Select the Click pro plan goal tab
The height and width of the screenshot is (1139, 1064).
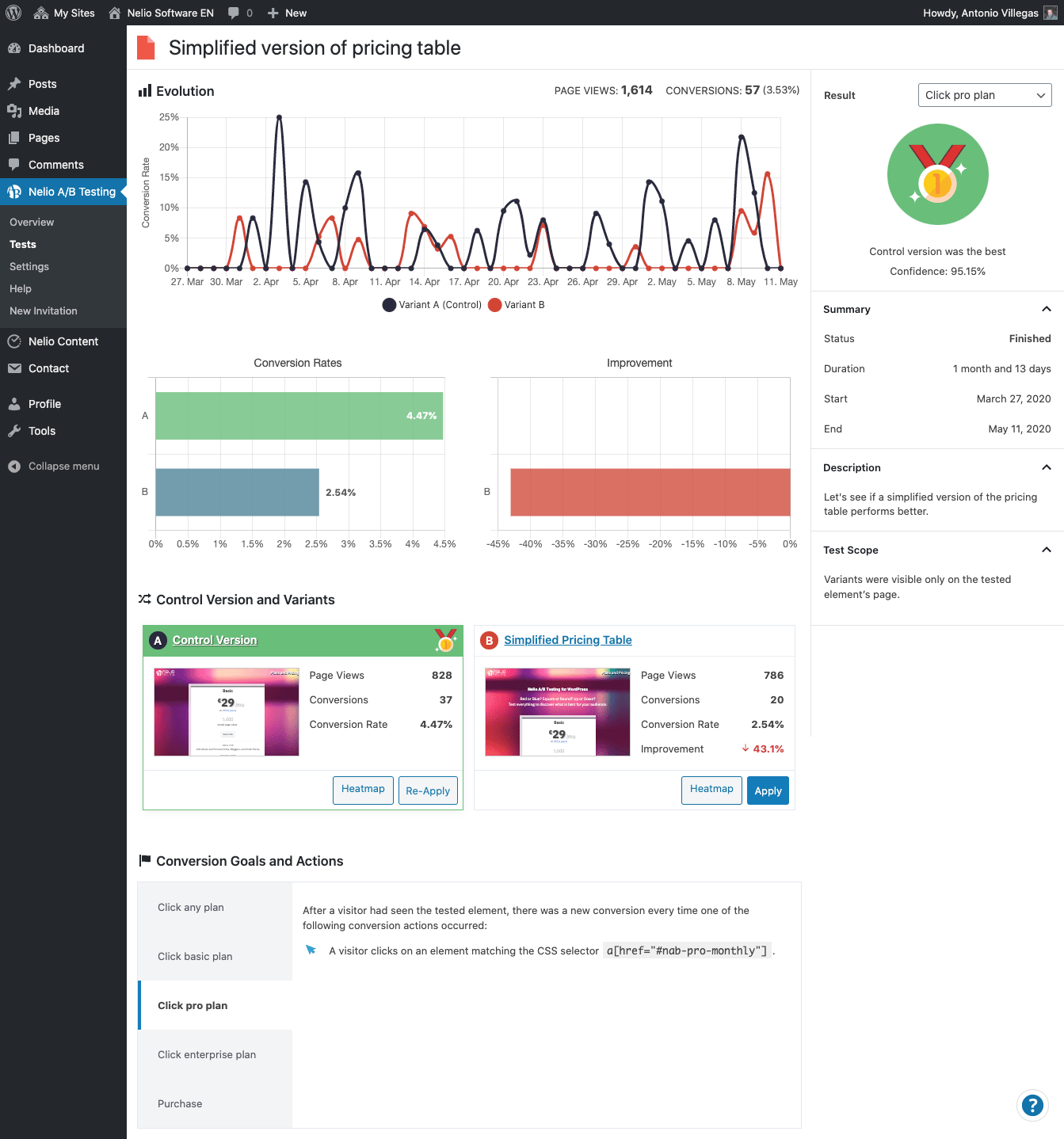pos(215,1005)
